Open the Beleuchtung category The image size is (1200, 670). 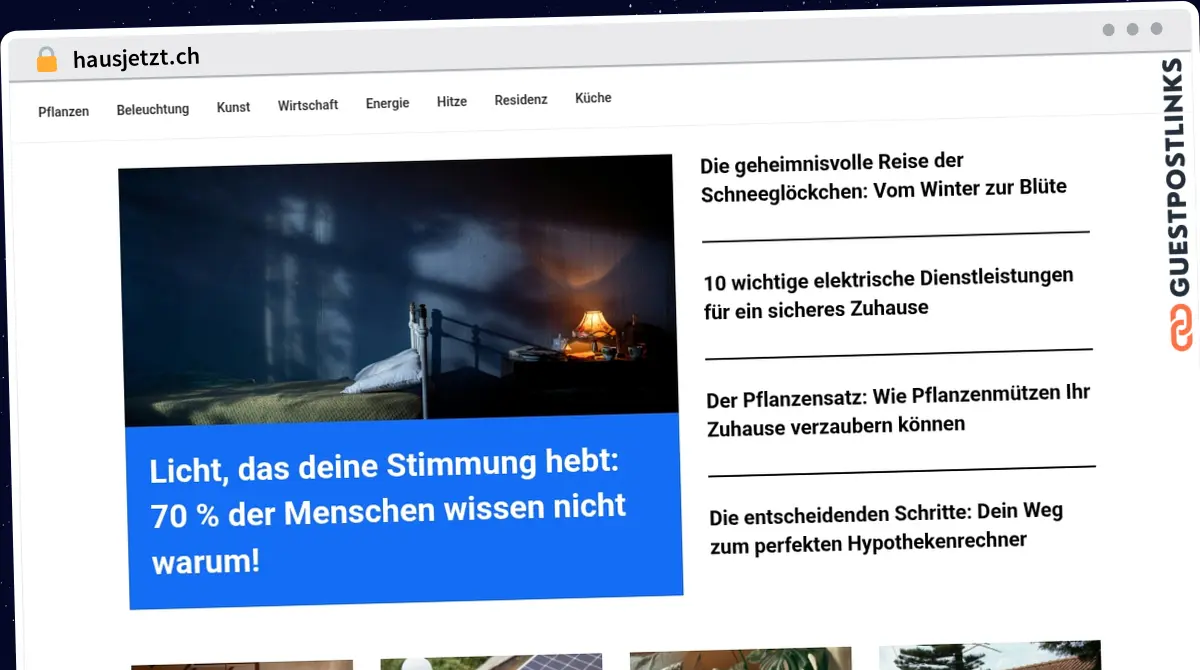(x=152, y=109)
